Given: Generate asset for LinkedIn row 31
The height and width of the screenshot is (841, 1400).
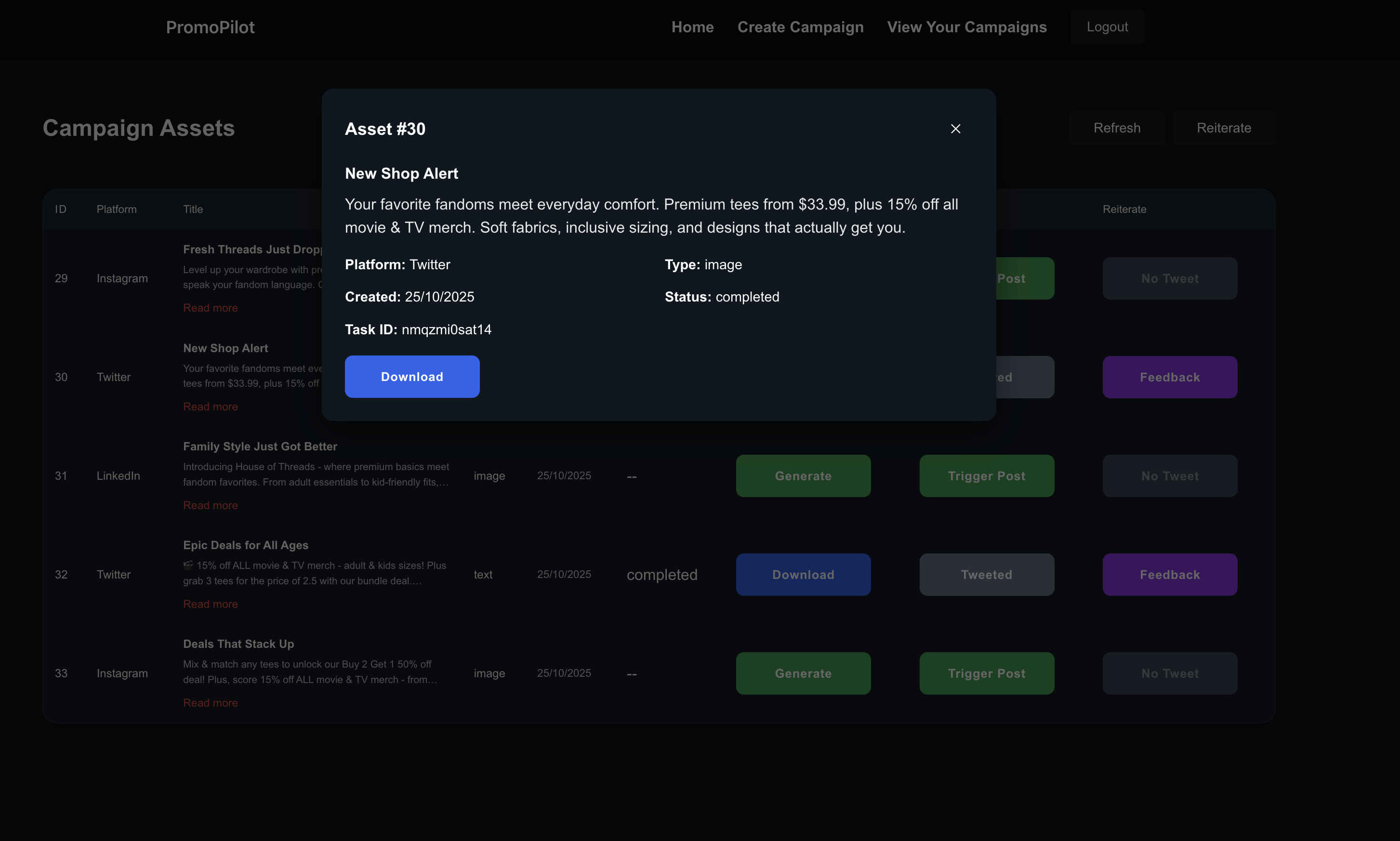Looking at the screenshot, I should [x=803, y=476].
